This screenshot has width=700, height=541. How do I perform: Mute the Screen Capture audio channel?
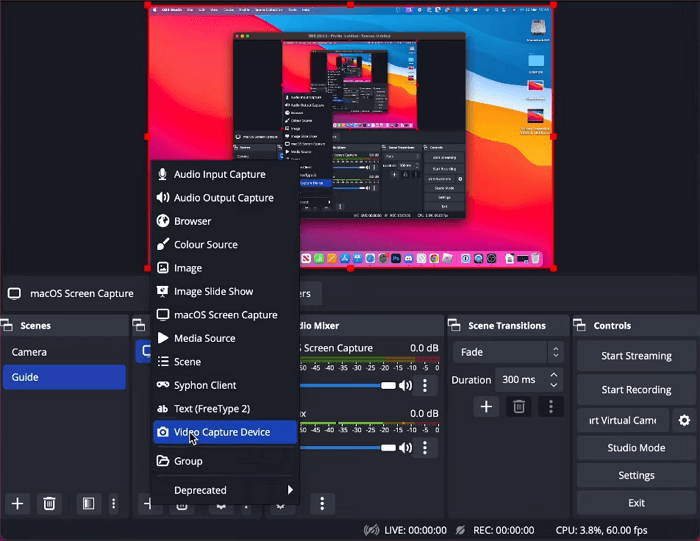[x=405, y=385]
